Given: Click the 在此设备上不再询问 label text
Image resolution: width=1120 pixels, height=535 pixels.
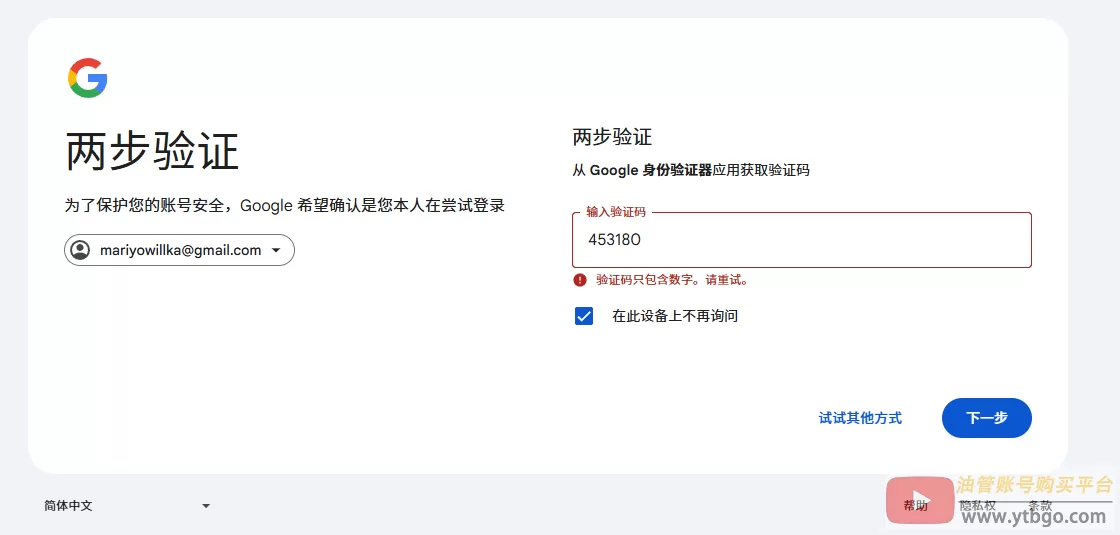Looking at the screenshot, I should (674, 316).
